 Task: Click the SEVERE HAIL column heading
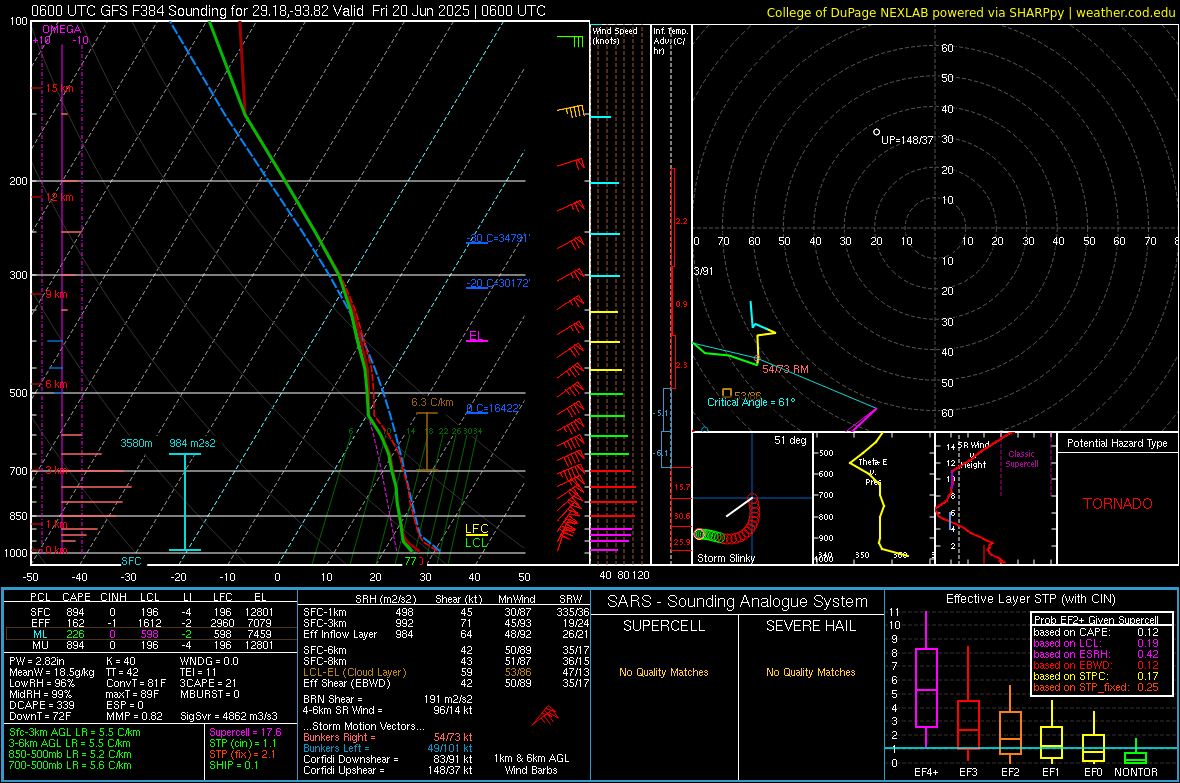810,626
